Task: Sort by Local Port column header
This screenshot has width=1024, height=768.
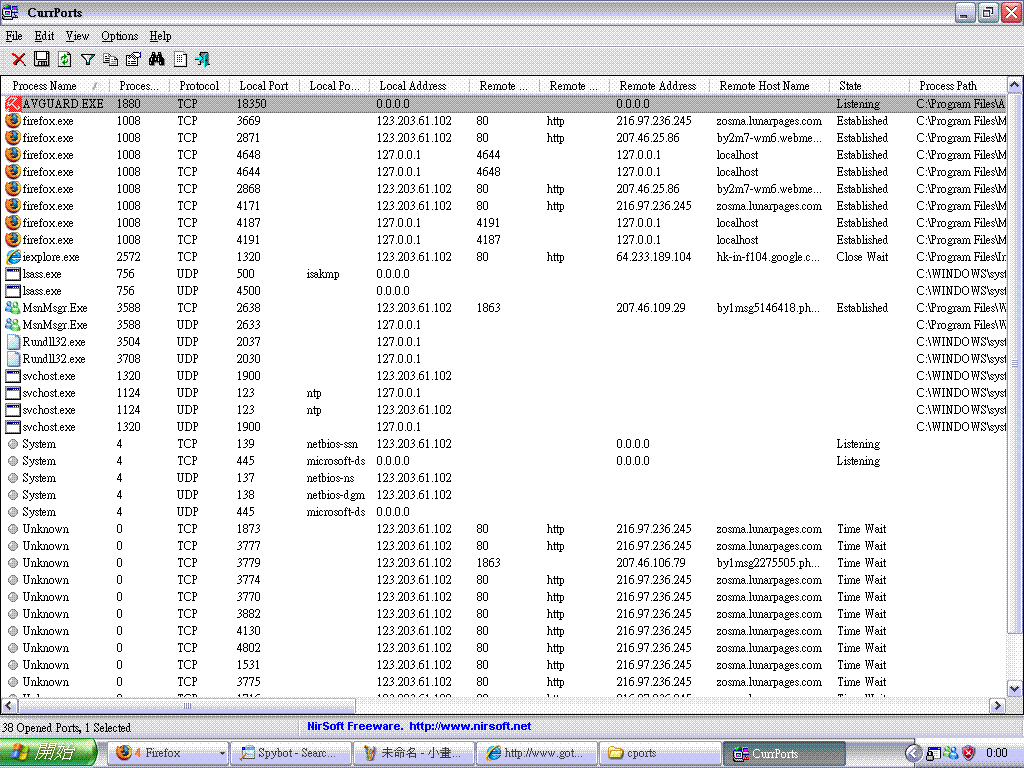Action: click(264, 86)
